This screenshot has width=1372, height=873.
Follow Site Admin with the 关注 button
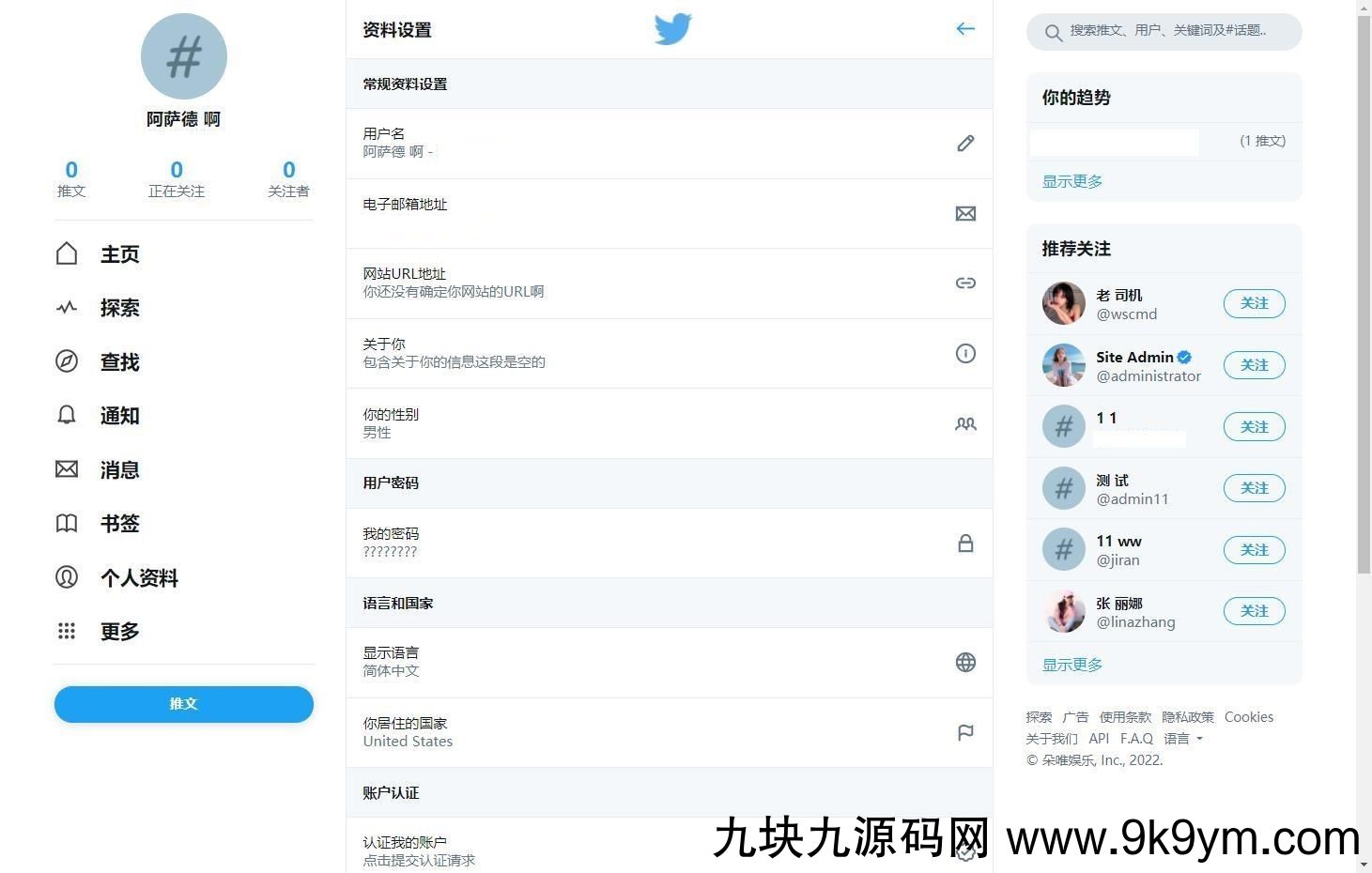pos(1254,365)
